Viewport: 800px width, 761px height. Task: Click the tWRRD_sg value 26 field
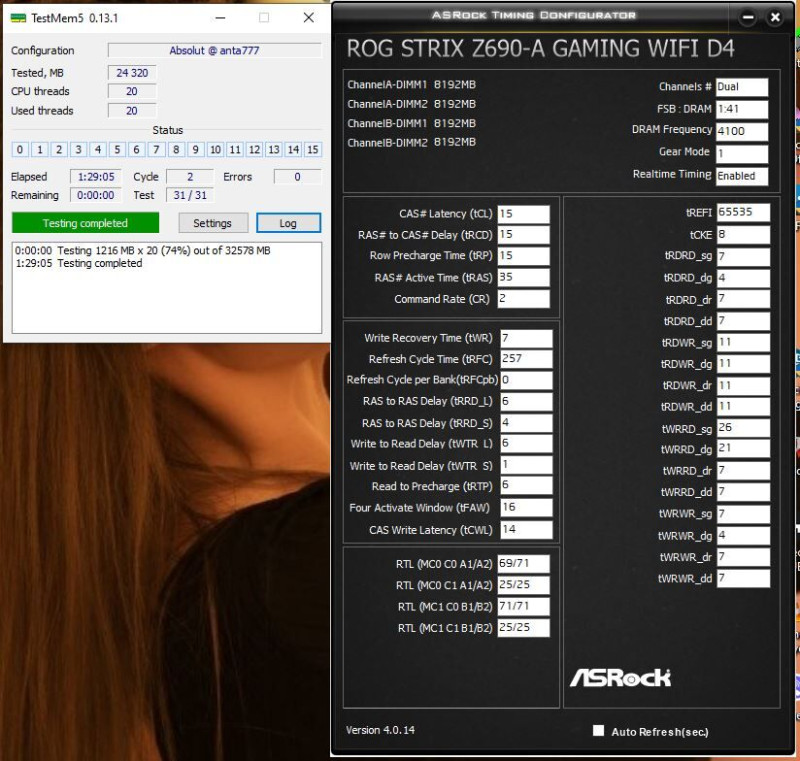point(743,428)
